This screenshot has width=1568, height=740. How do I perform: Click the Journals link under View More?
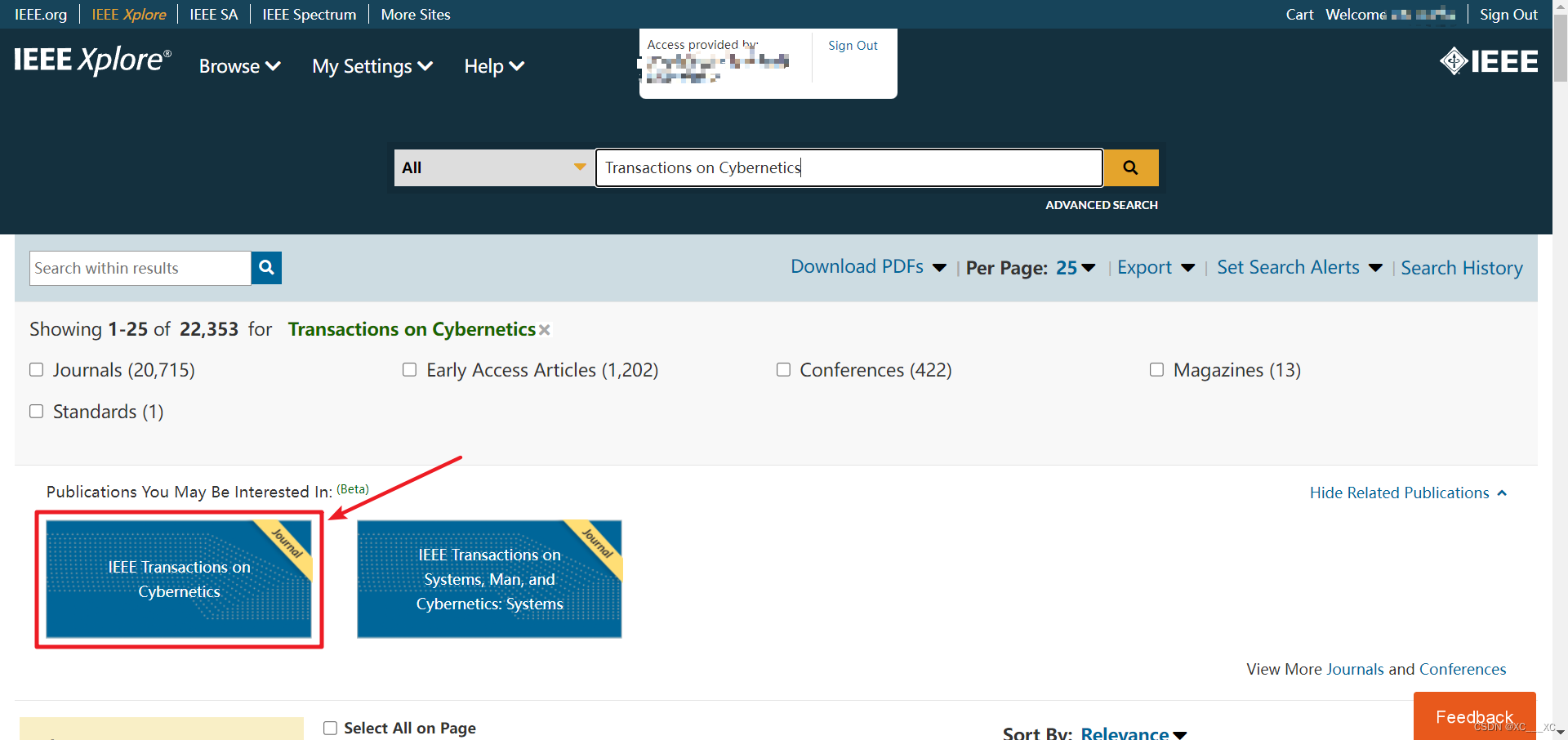[1355, 669]
